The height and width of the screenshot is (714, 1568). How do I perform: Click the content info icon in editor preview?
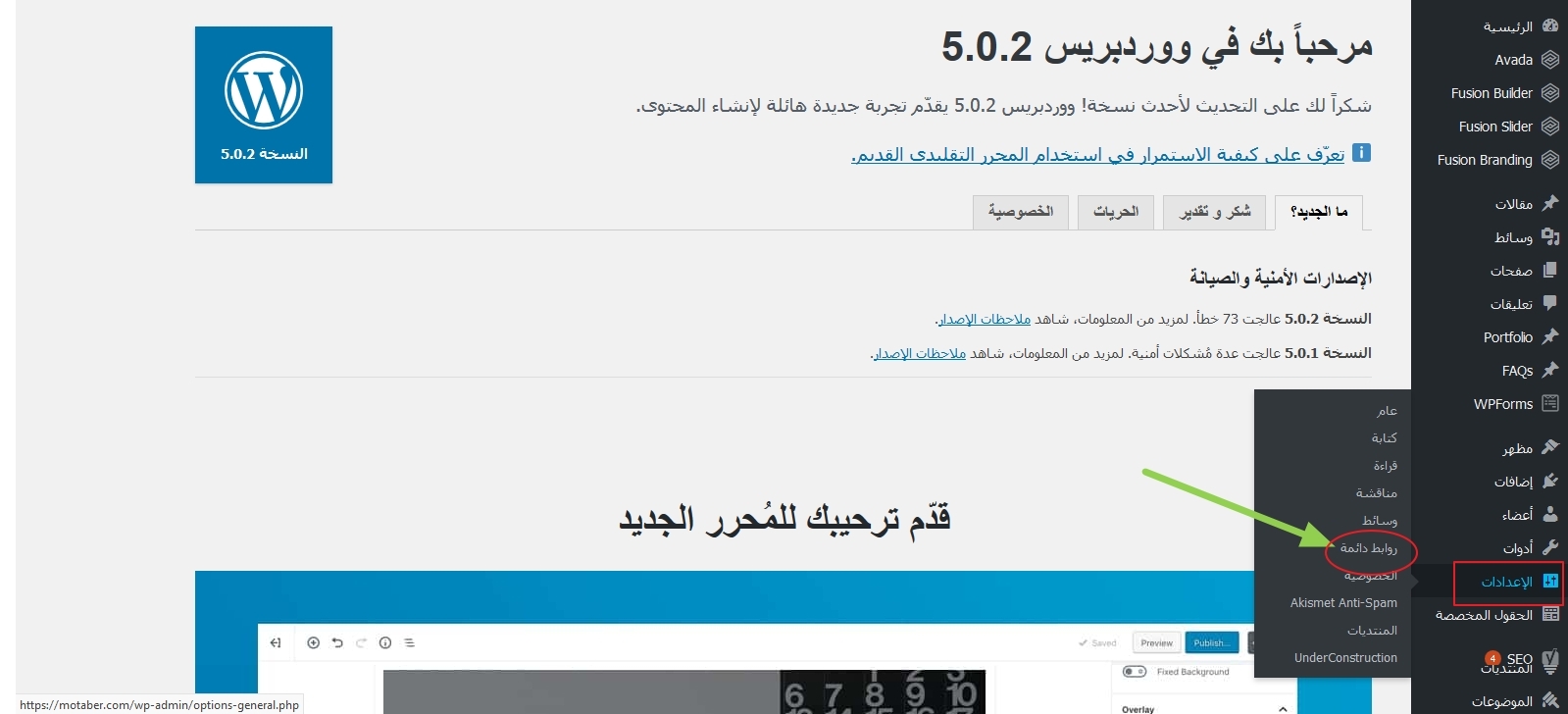[x=385, y=642]
